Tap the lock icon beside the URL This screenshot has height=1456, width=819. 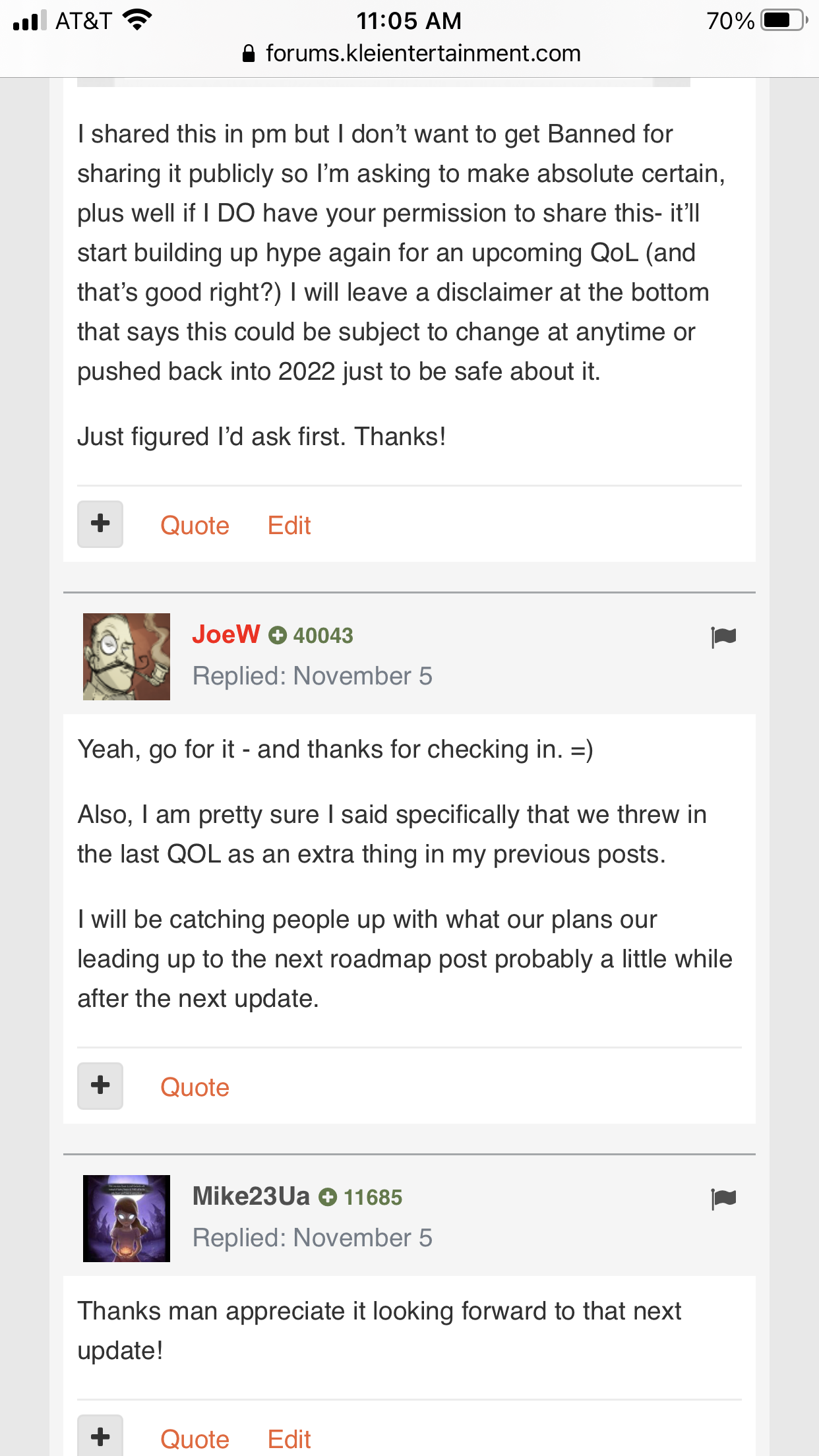pyautogui.click(x=249, y=54)
